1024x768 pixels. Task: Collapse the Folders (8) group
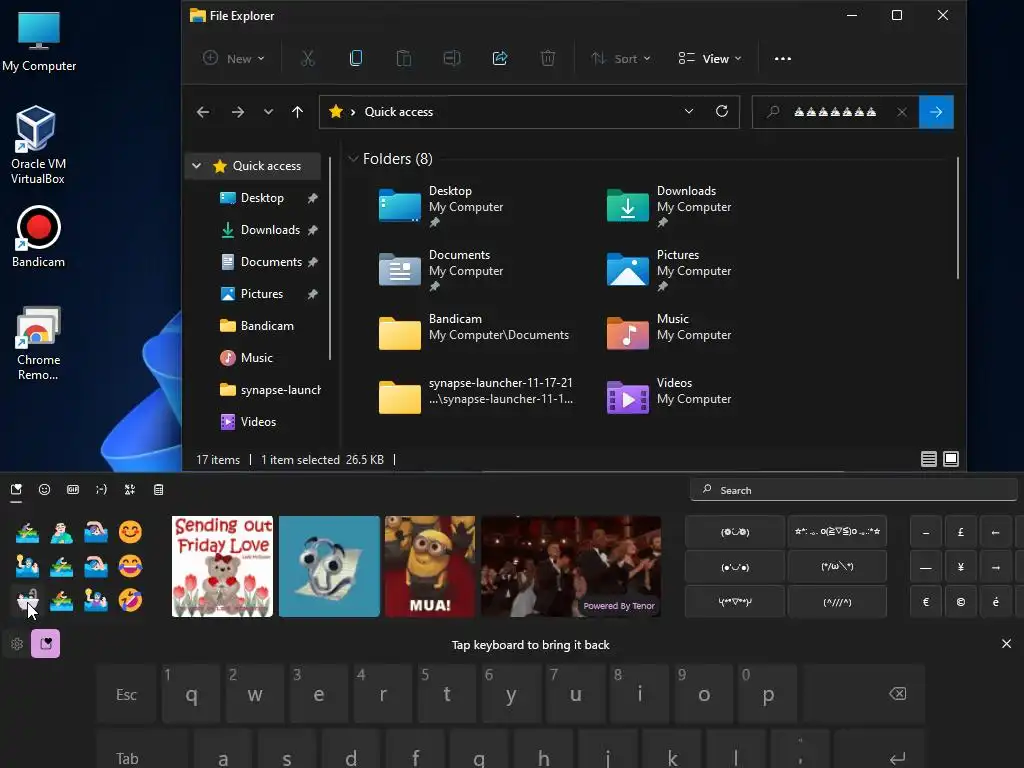[353, 159]
